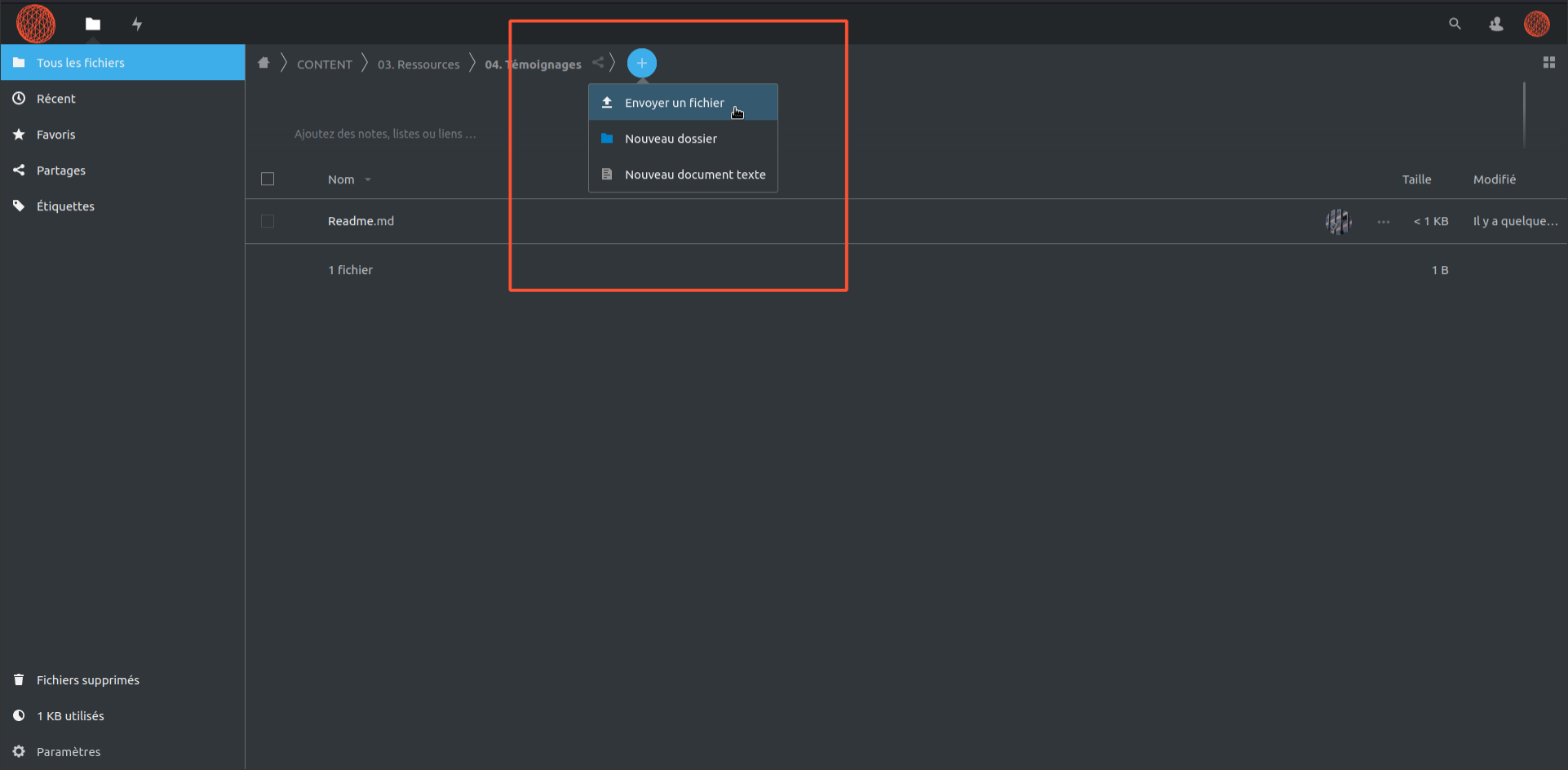
Task: Toggle the select all files checkbox
Action: (x=268, y=179)
